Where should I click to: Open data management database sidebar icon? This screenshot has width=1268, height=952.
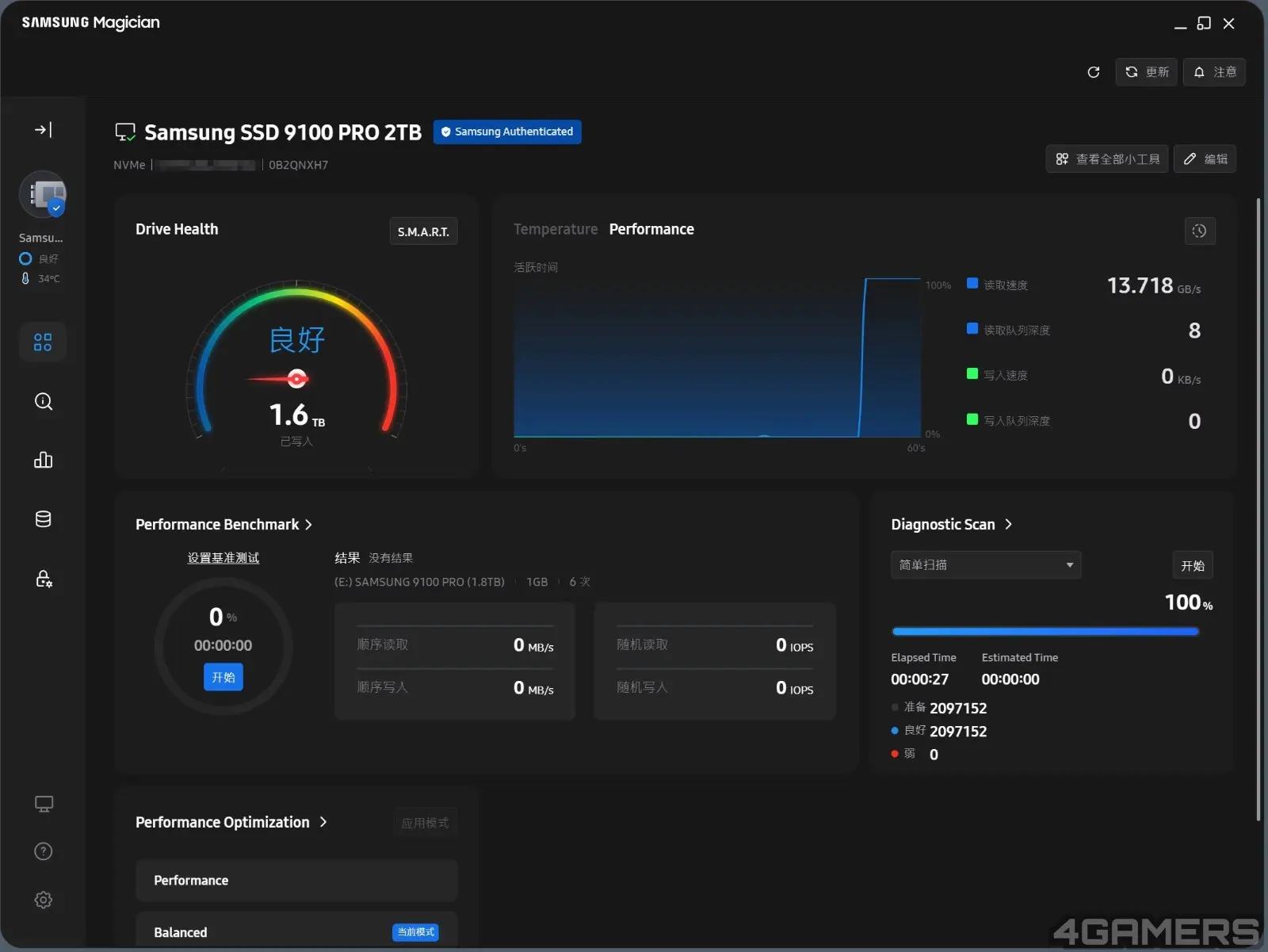43,519
